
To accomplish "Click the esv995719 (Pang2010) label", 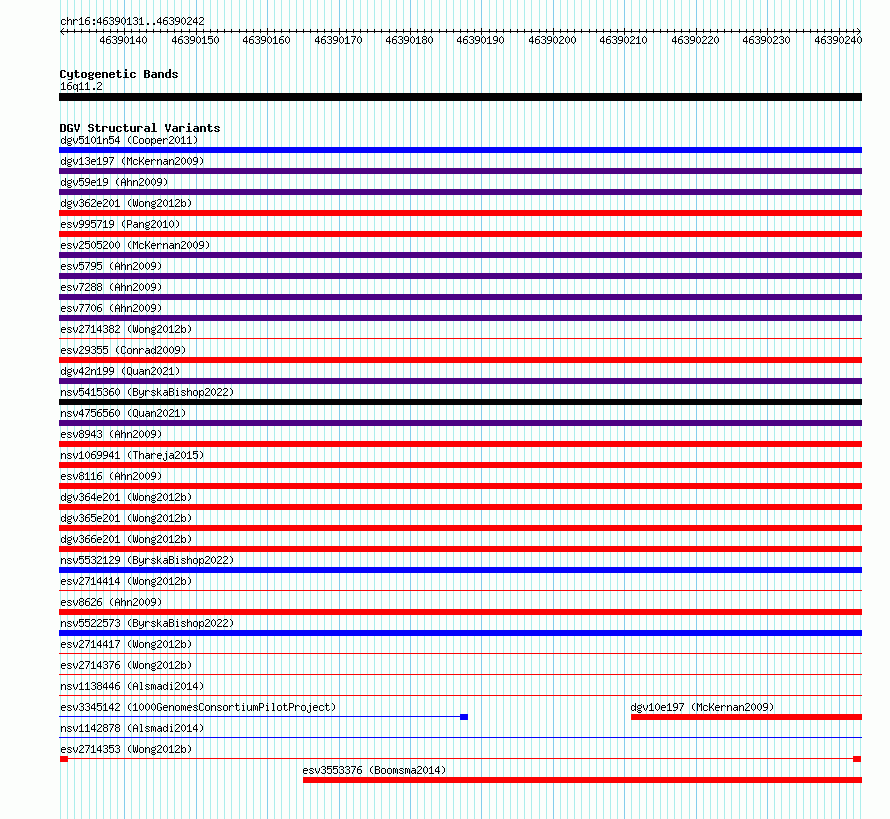I will click(120, 224).
